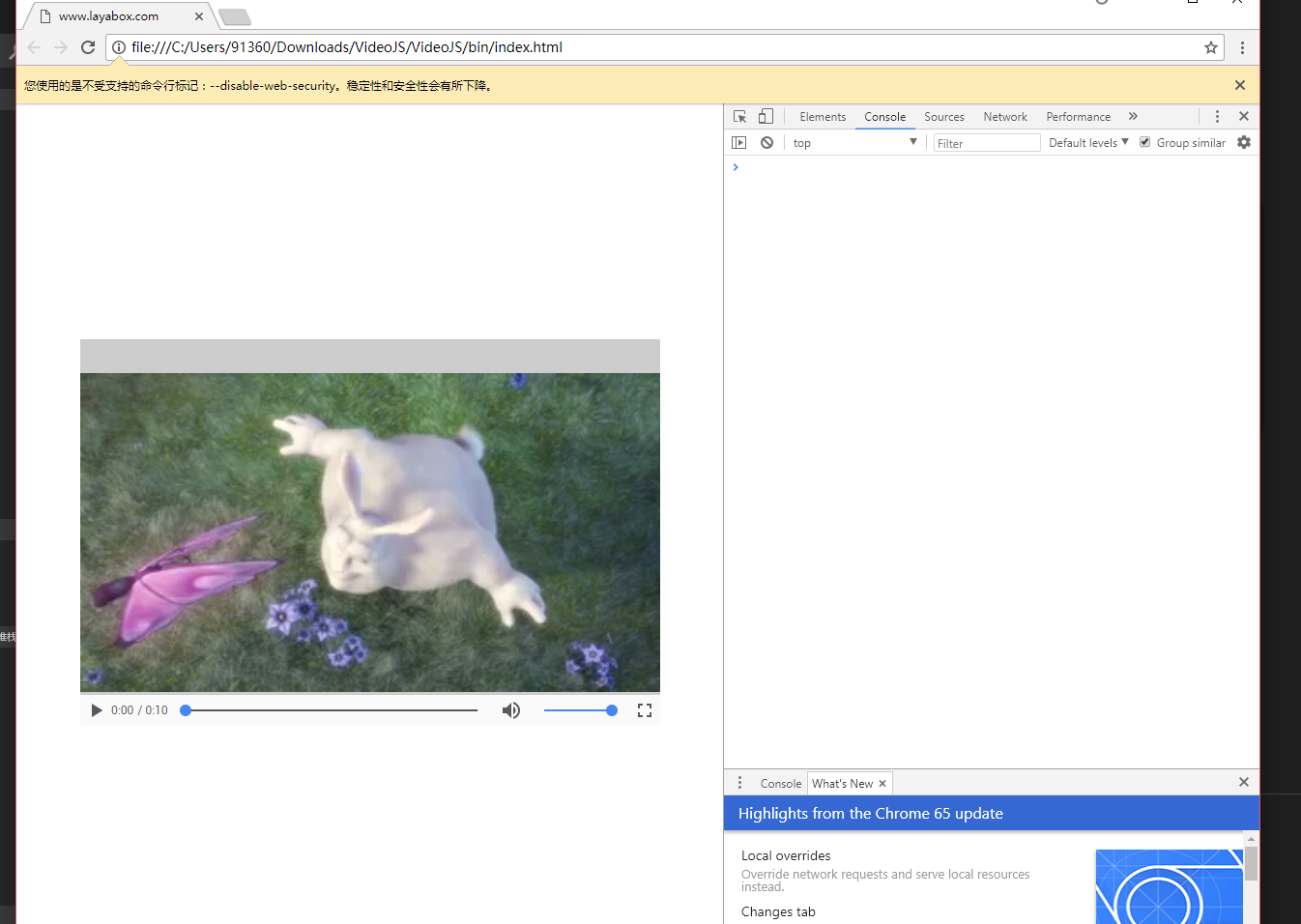
Task: Switch to the Elements tab
Action: coord(823,117)
